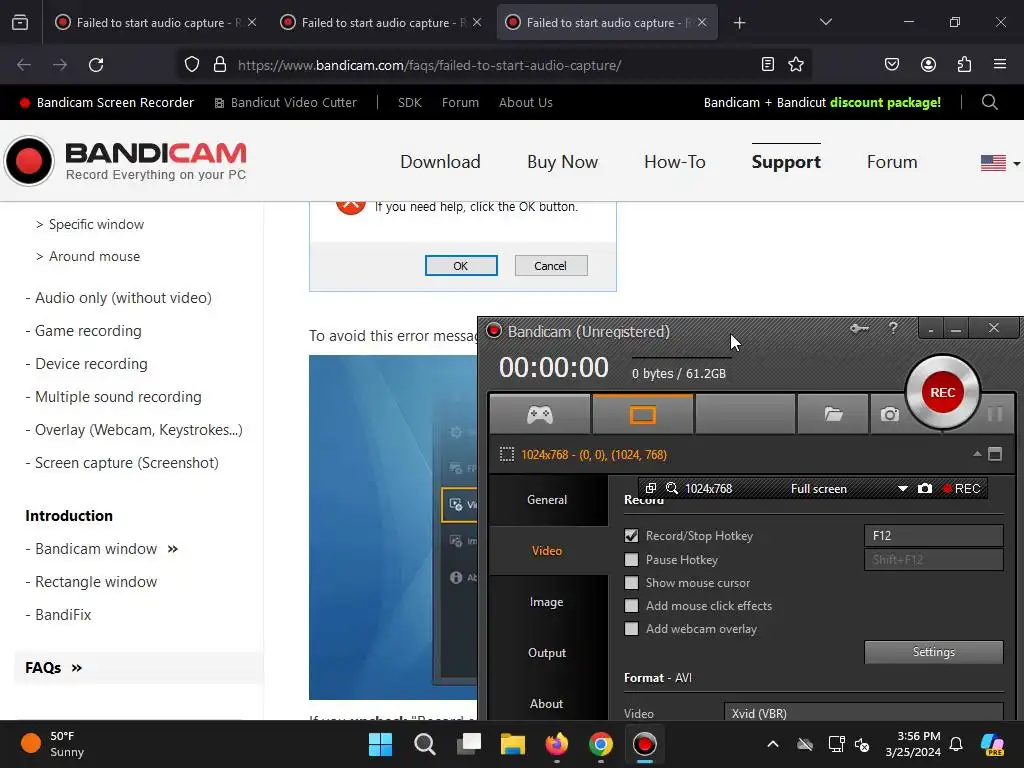
Task: Select the Screen recording rectangle mode icon
Action: coord(643,414)
